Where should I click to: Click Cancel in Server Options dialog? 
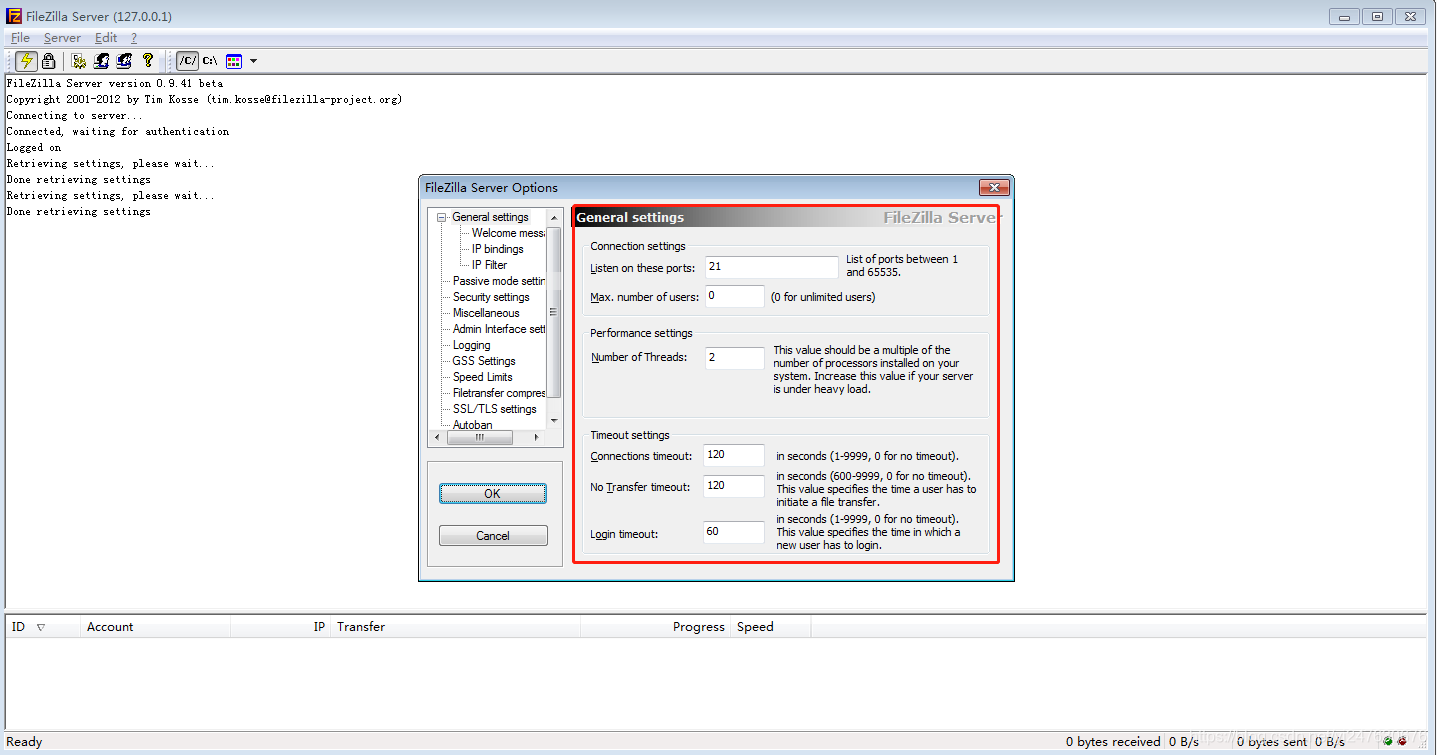[x=493, y=536]
